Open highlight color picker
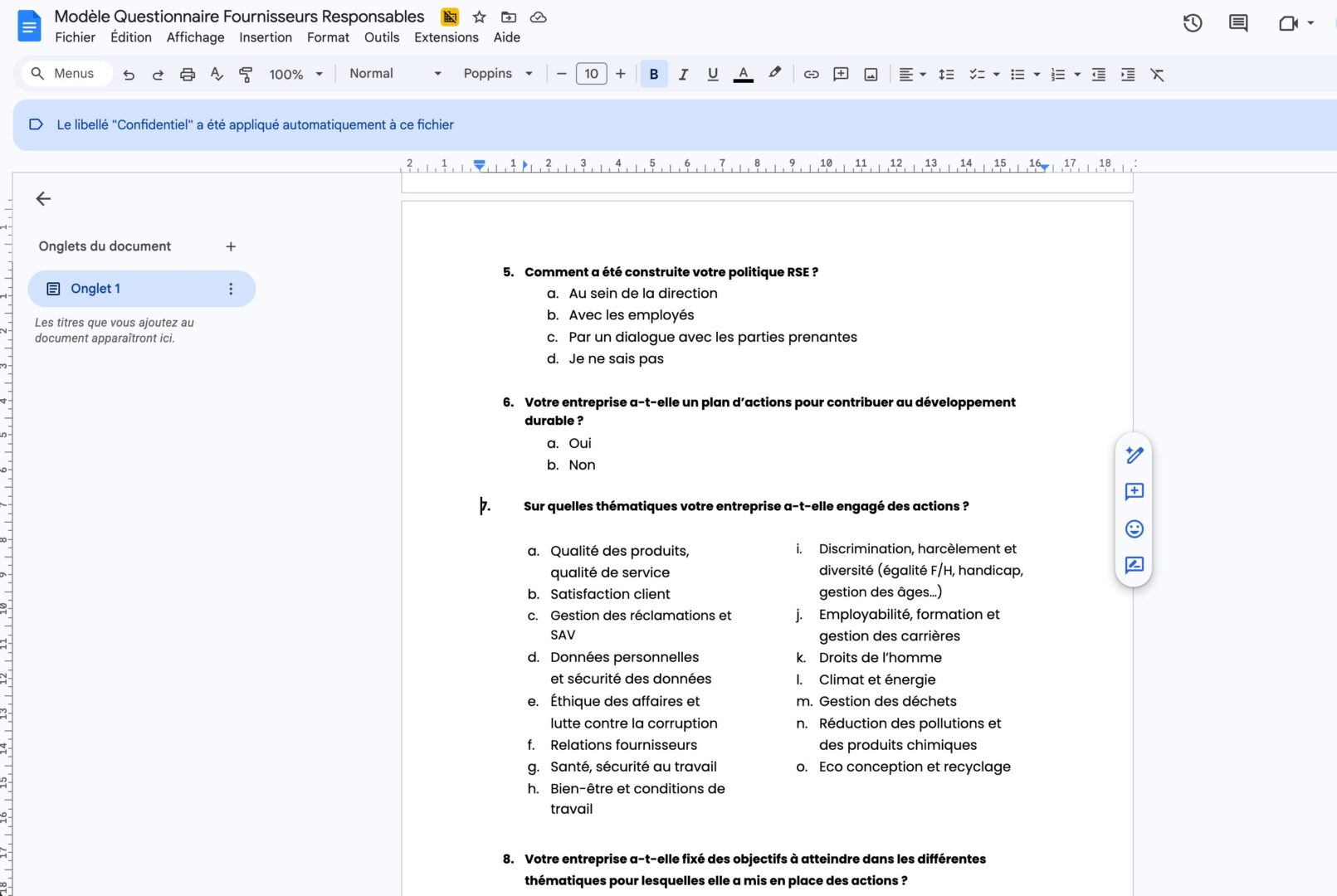 [x=774, y=74]
